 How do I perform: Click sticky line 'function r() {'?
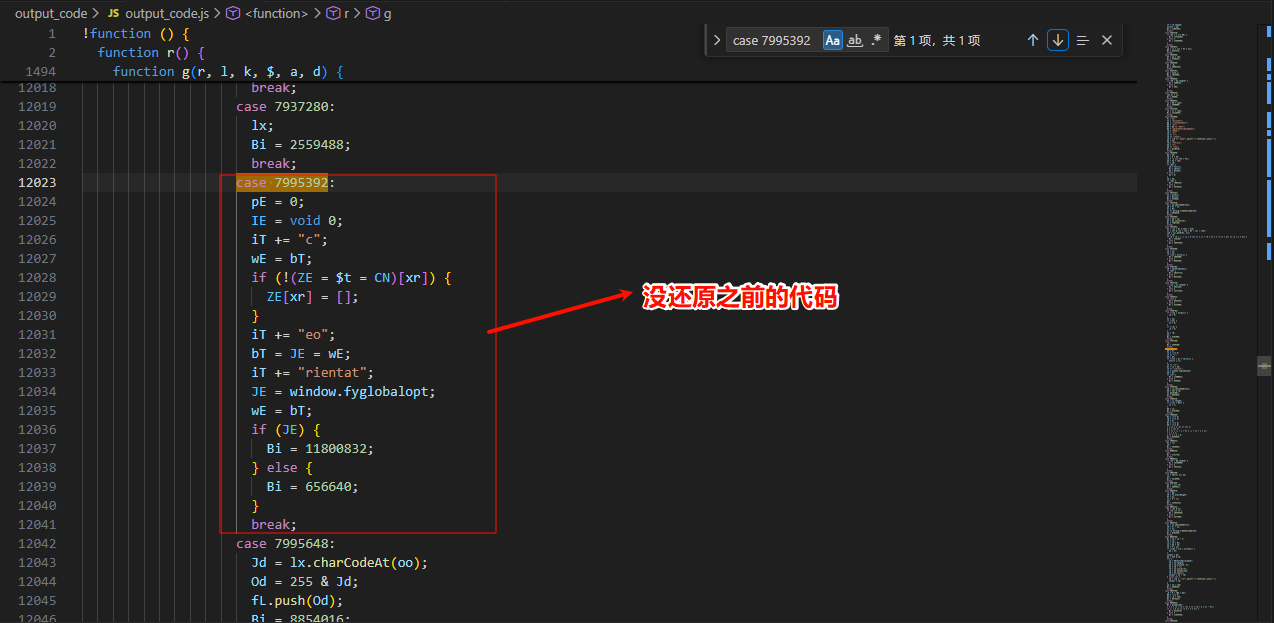pyautogui.click(x=151, y=52)
